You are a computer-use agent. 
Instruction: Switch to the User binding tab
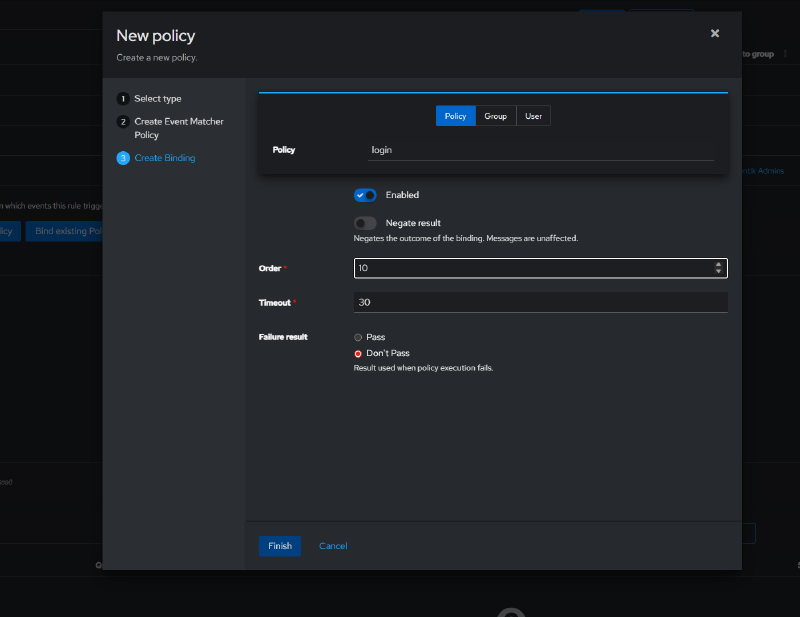pyautogui.click(x=533, y=116)
